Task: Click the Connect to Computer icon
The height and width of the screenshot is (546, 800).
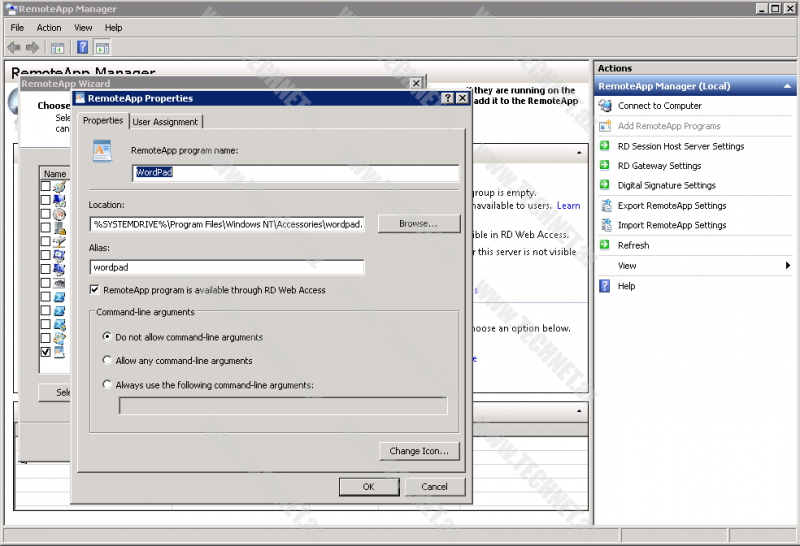Action: pos(604,106)
